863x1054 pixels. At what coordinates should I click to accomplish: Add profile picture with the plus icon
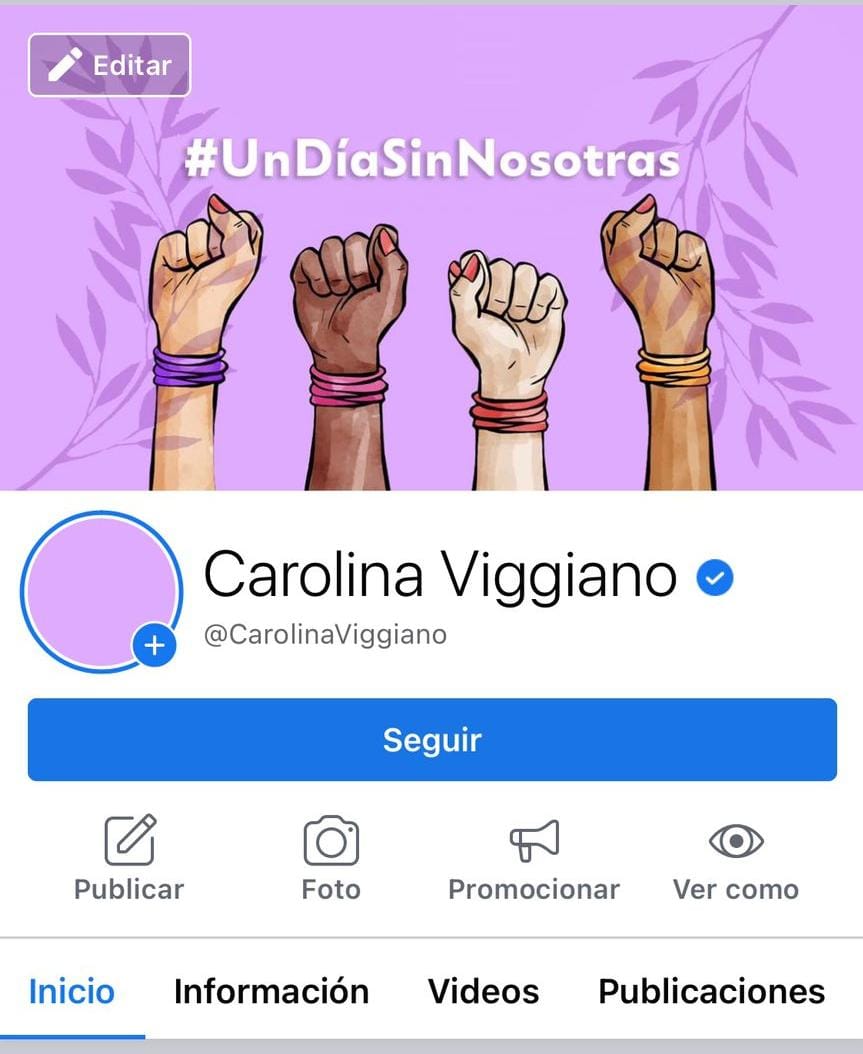[x=155, y=645]
